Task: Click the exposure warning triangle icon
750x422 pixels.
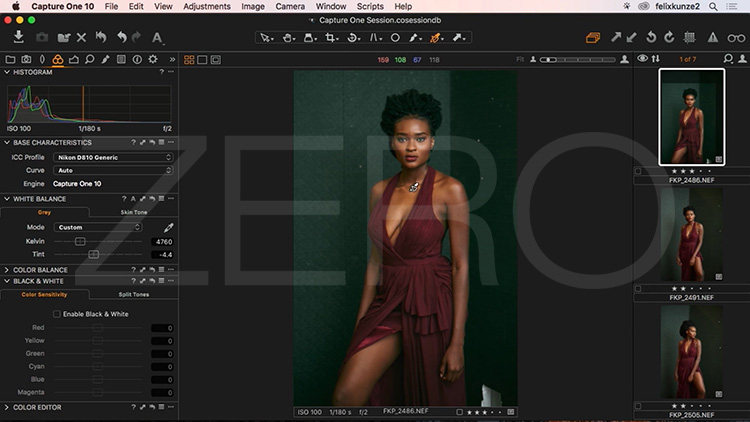Action: [x=712, y=38]
